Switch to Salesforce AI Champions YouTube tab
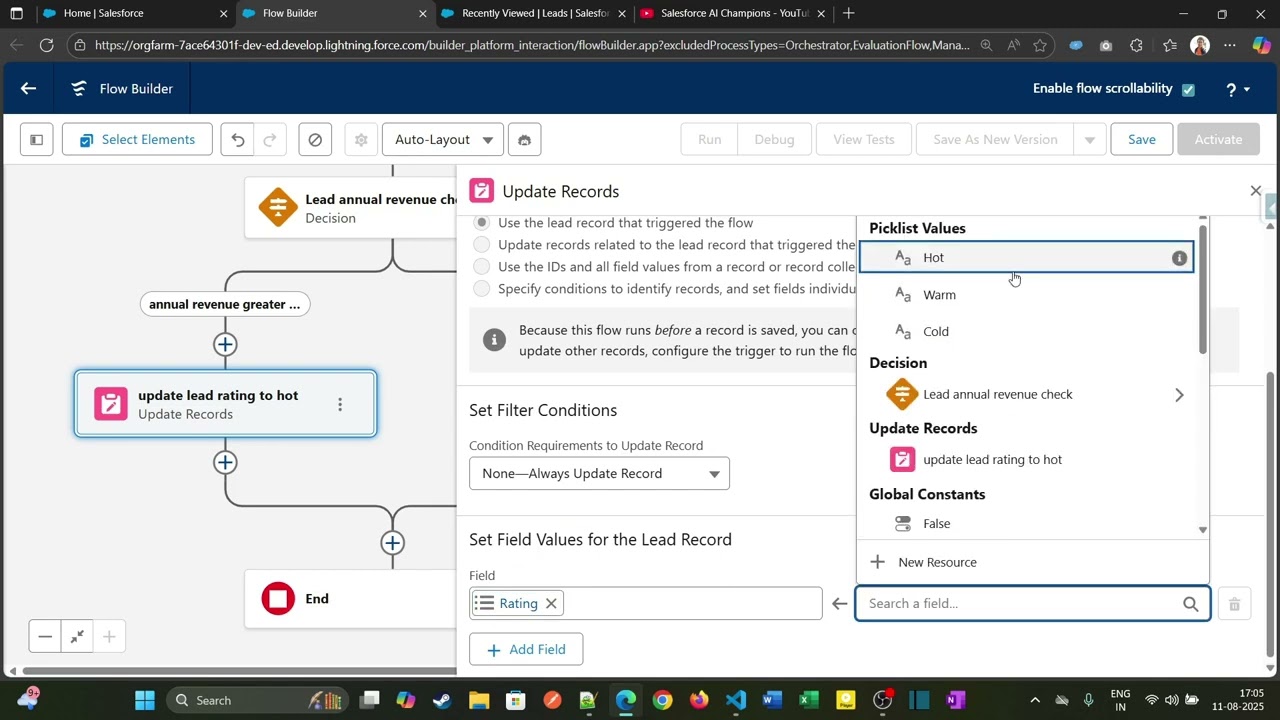This screenshot has width=1280, height=720. pos(732,13)
